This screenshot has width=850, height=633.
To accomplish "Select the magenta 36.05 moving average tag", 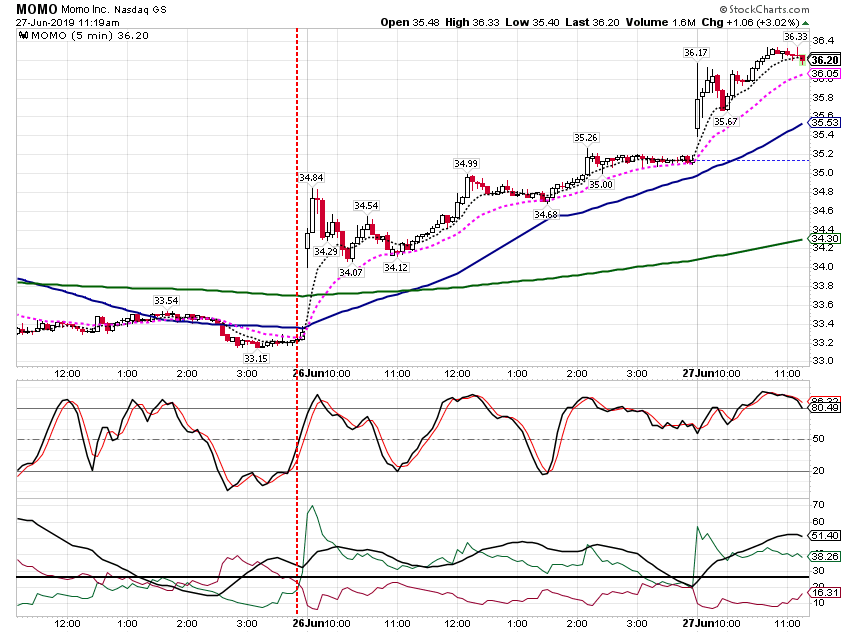I will click(x=825, y=74).
